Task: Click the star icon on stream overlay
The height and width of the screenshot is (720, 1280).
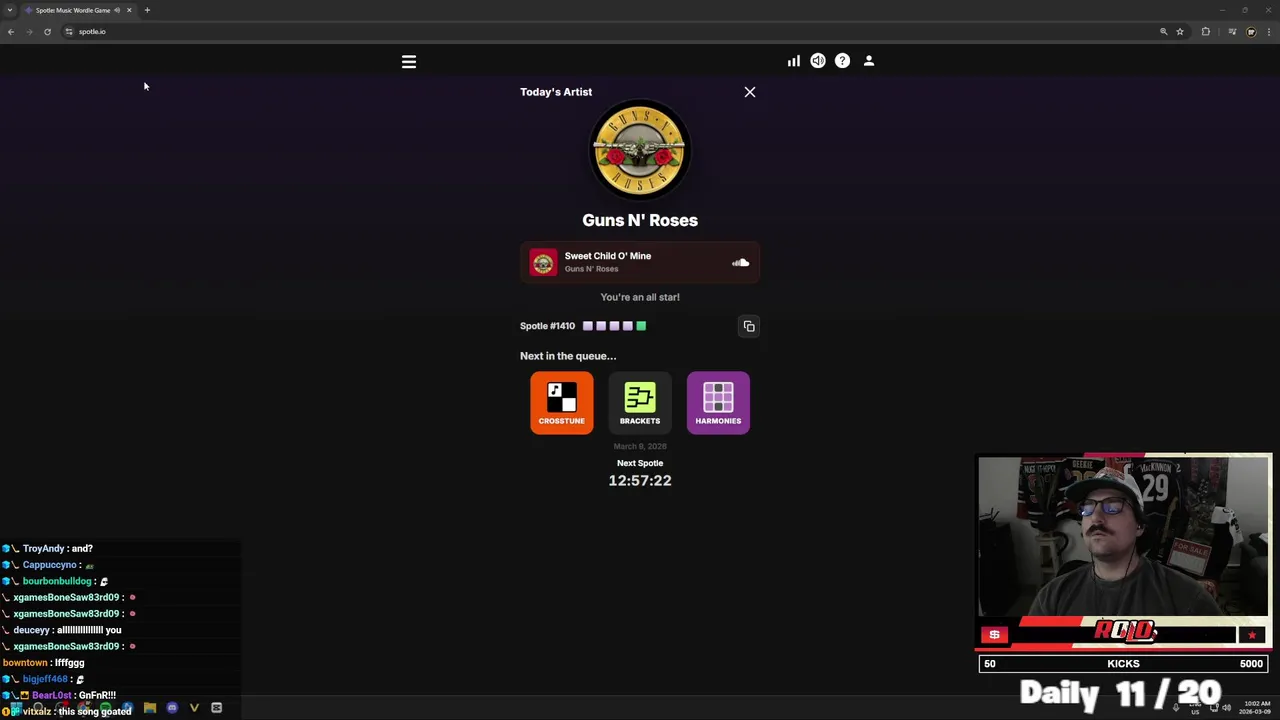Action: (x=1252, y=635)
